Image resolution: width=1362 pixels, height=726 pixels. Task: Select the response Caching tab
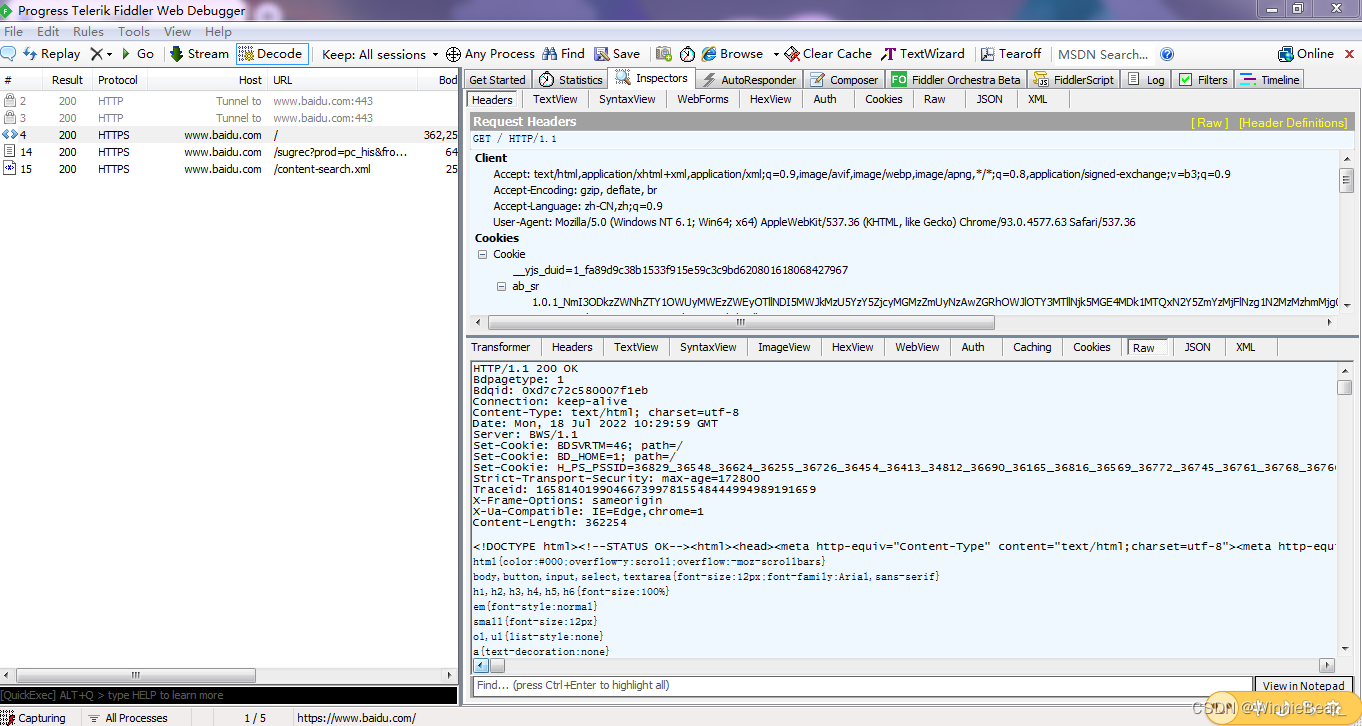pos(1032,347)
